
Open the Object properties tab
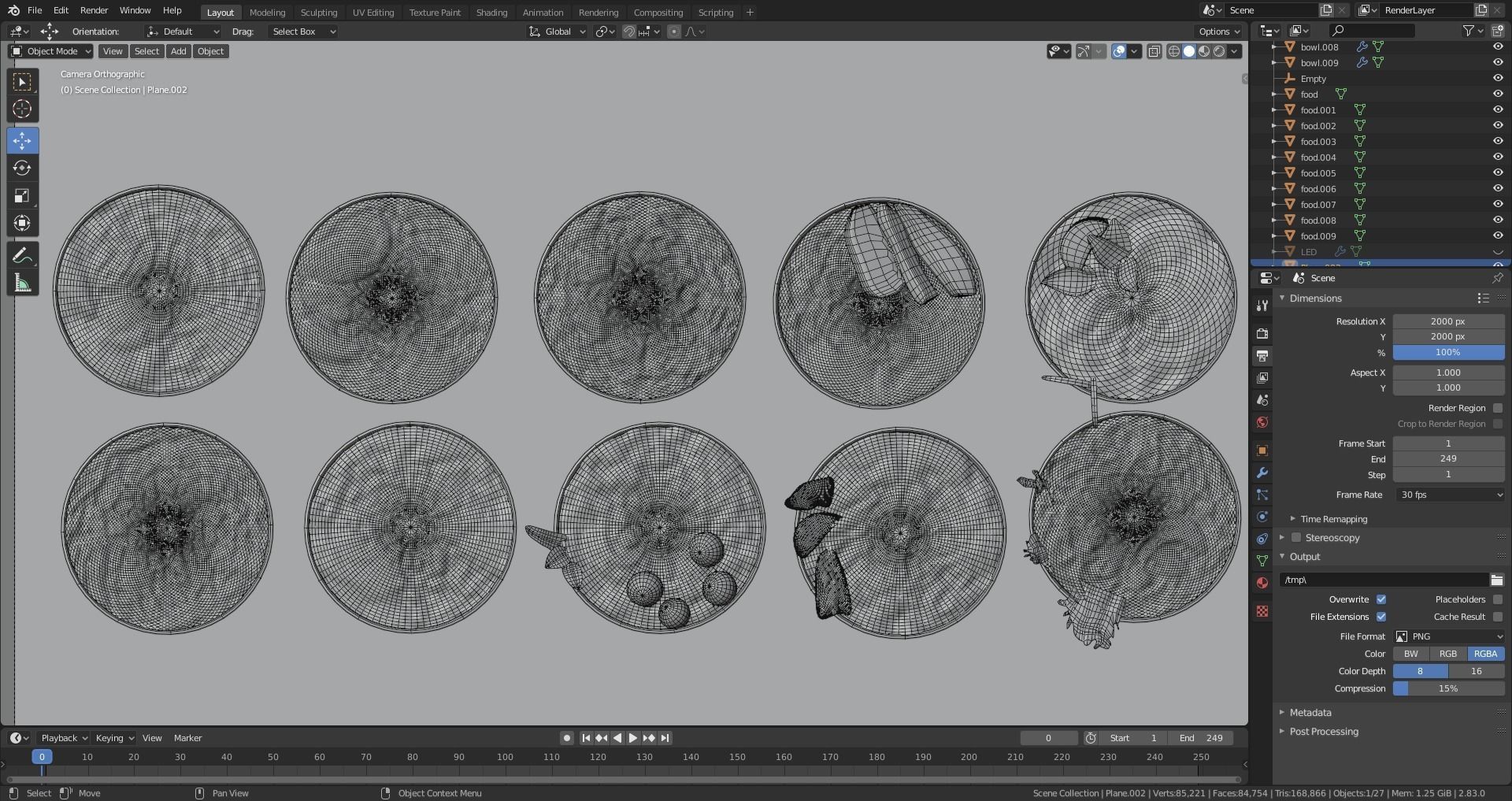[1262, 451]
